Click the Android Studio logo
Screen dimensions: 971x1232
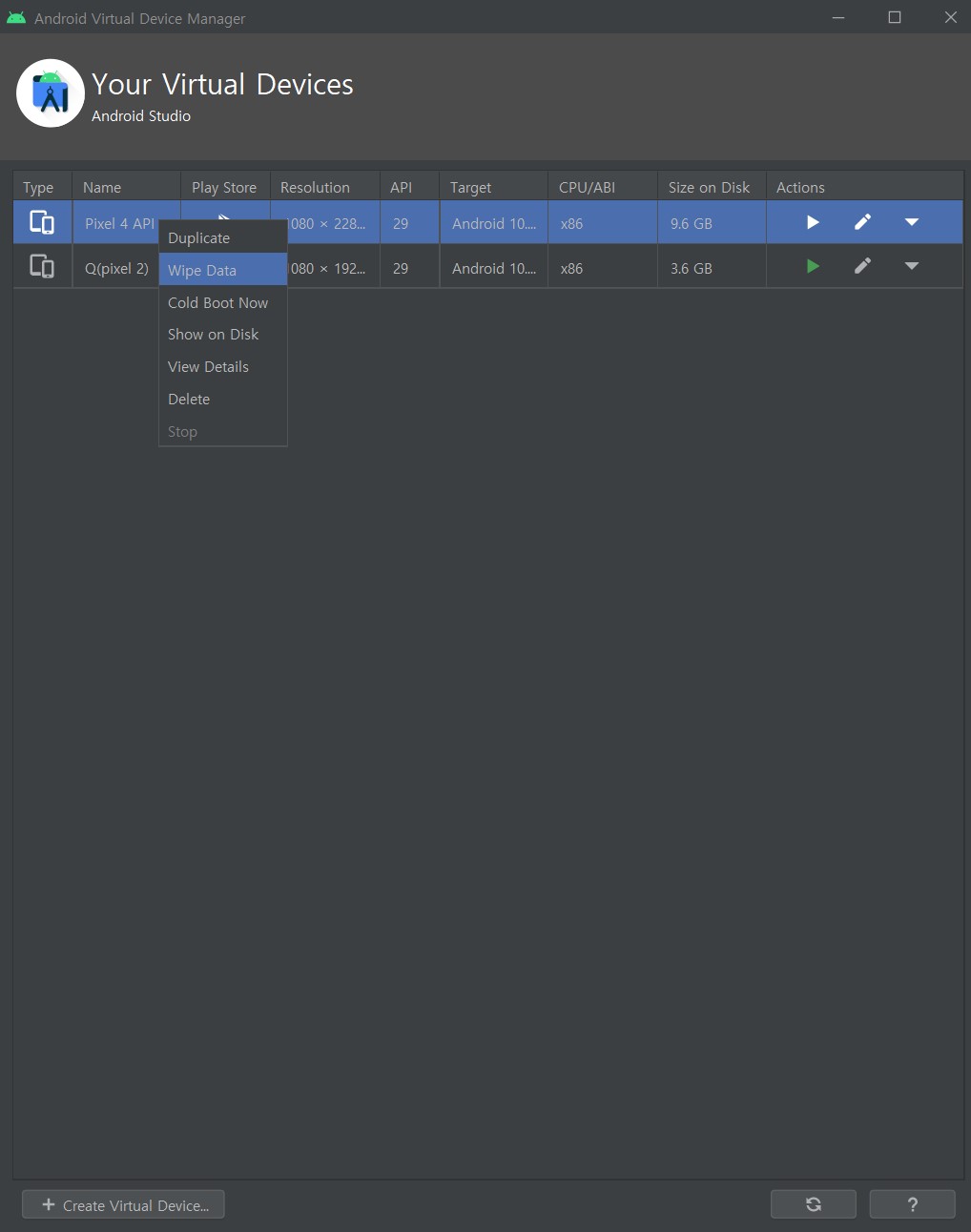[51, 93]
